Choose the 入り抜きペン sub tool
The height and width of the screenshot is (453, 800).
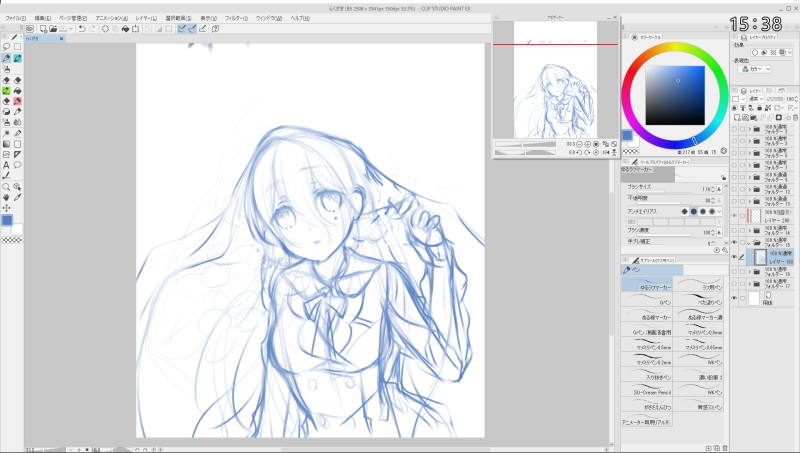[646, 374]
